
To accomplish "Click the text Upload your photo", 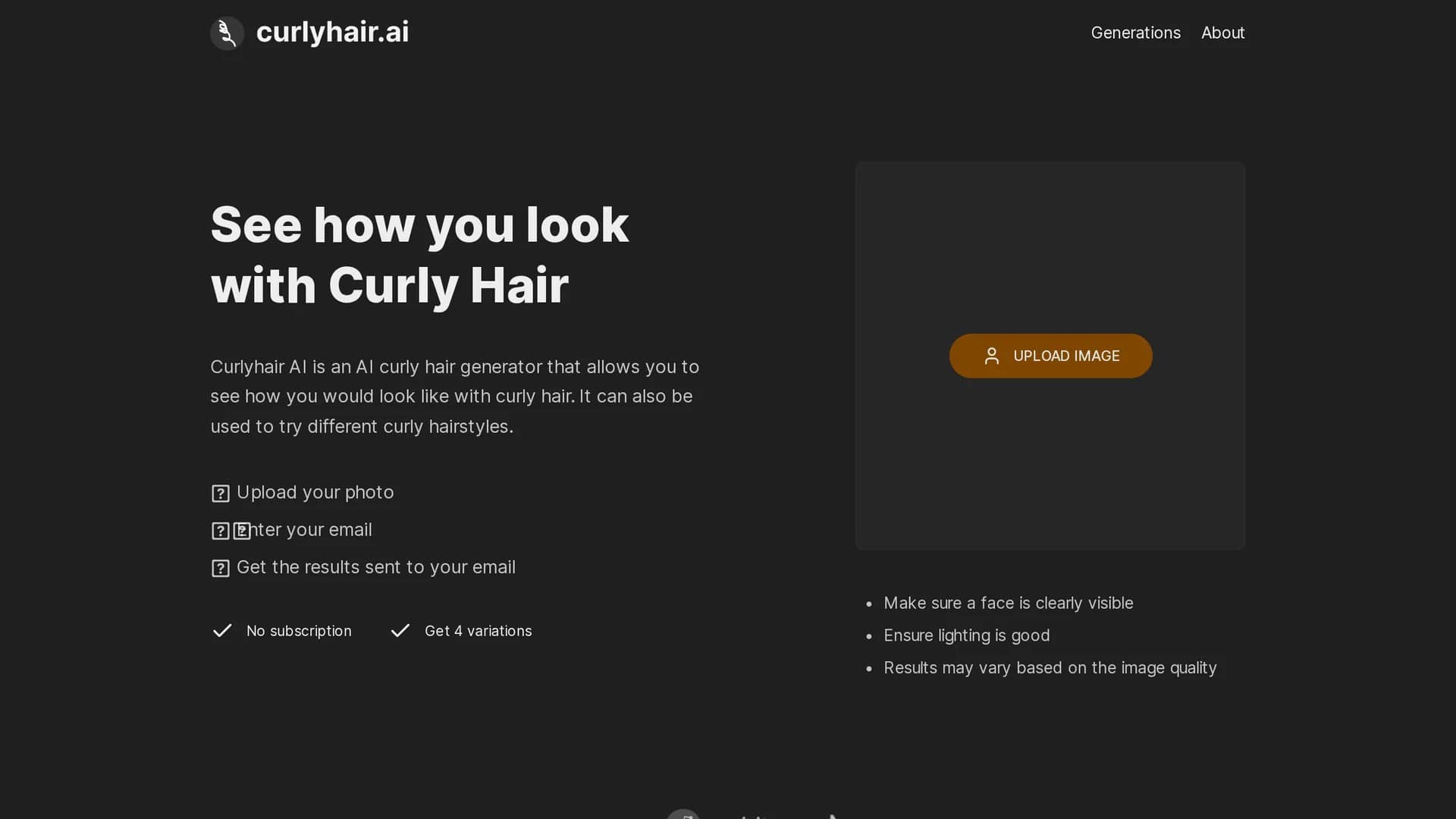I will point(315,492).
